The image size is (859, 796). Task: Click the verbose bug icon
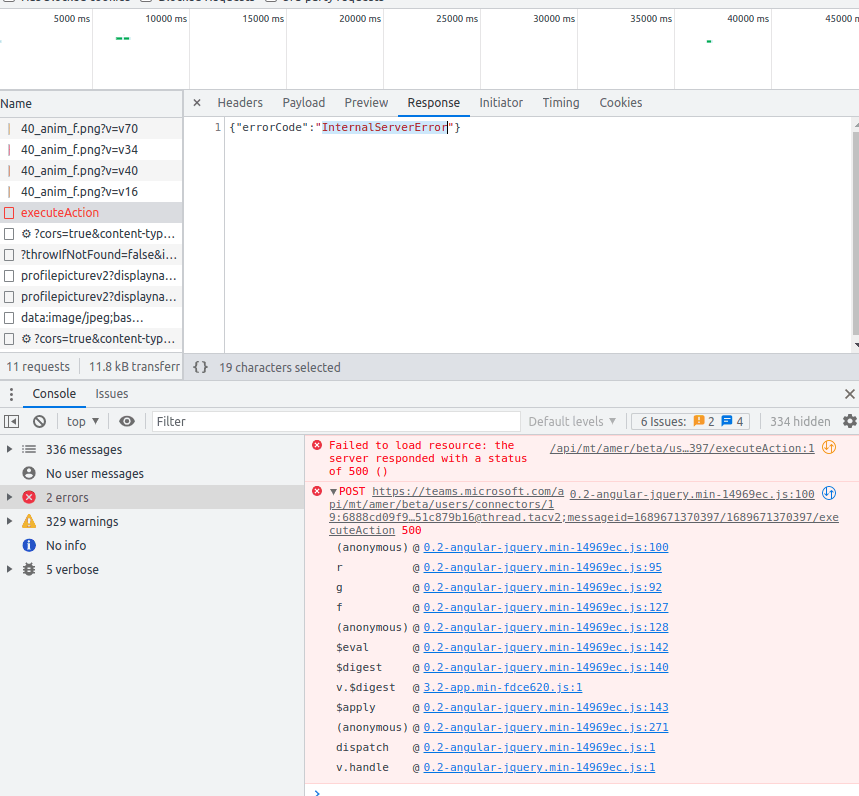29,569
